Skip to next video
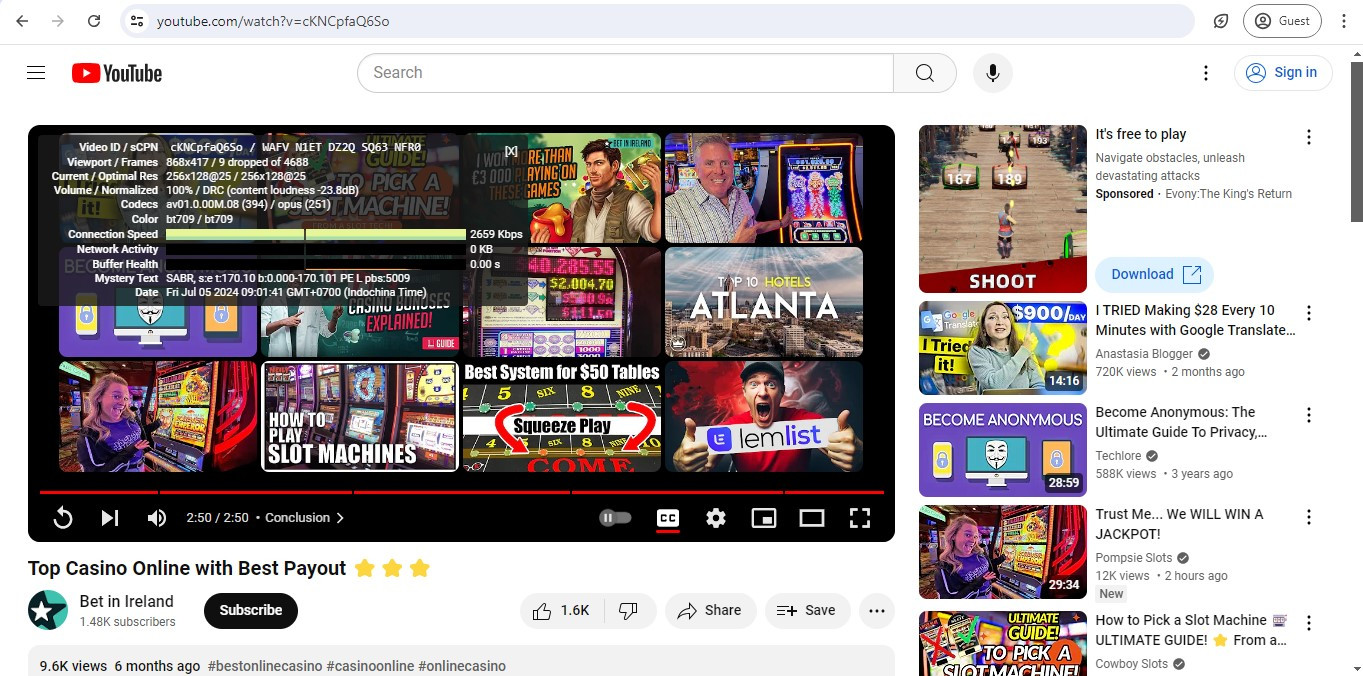 point(110,518)
